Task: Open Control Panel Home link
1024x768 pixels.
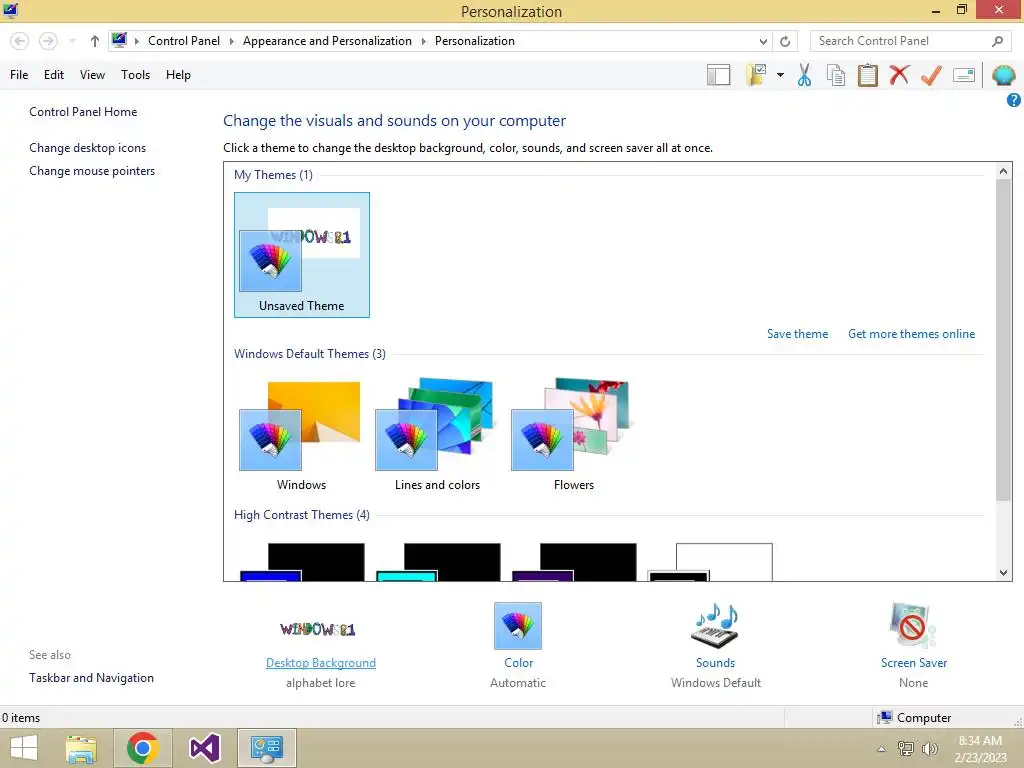Action: 83,112
